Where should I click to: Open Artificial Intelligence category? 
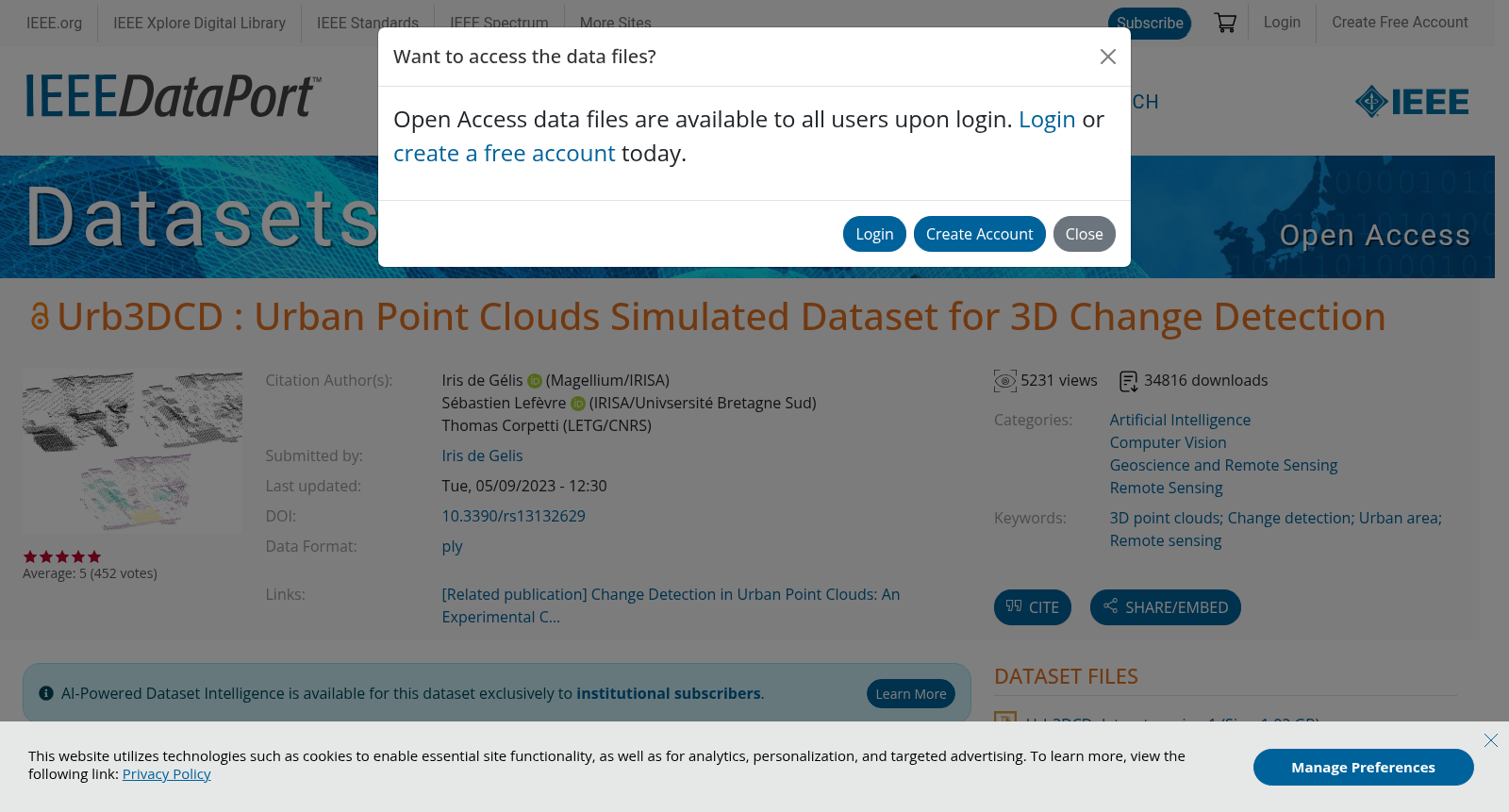pyautogui.click(x=1180, y=420)
